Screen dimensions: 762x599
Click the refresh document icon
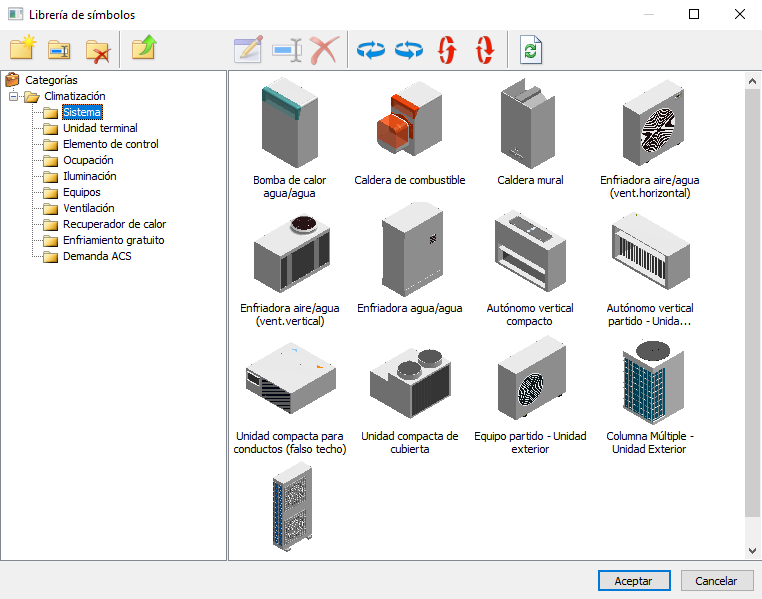531,50
